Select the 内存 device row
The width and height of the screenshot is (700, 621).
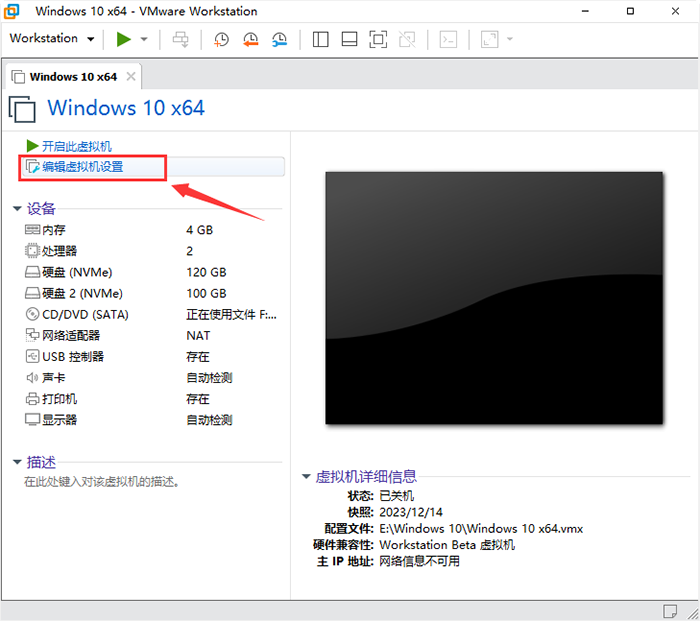pos(152,230)
